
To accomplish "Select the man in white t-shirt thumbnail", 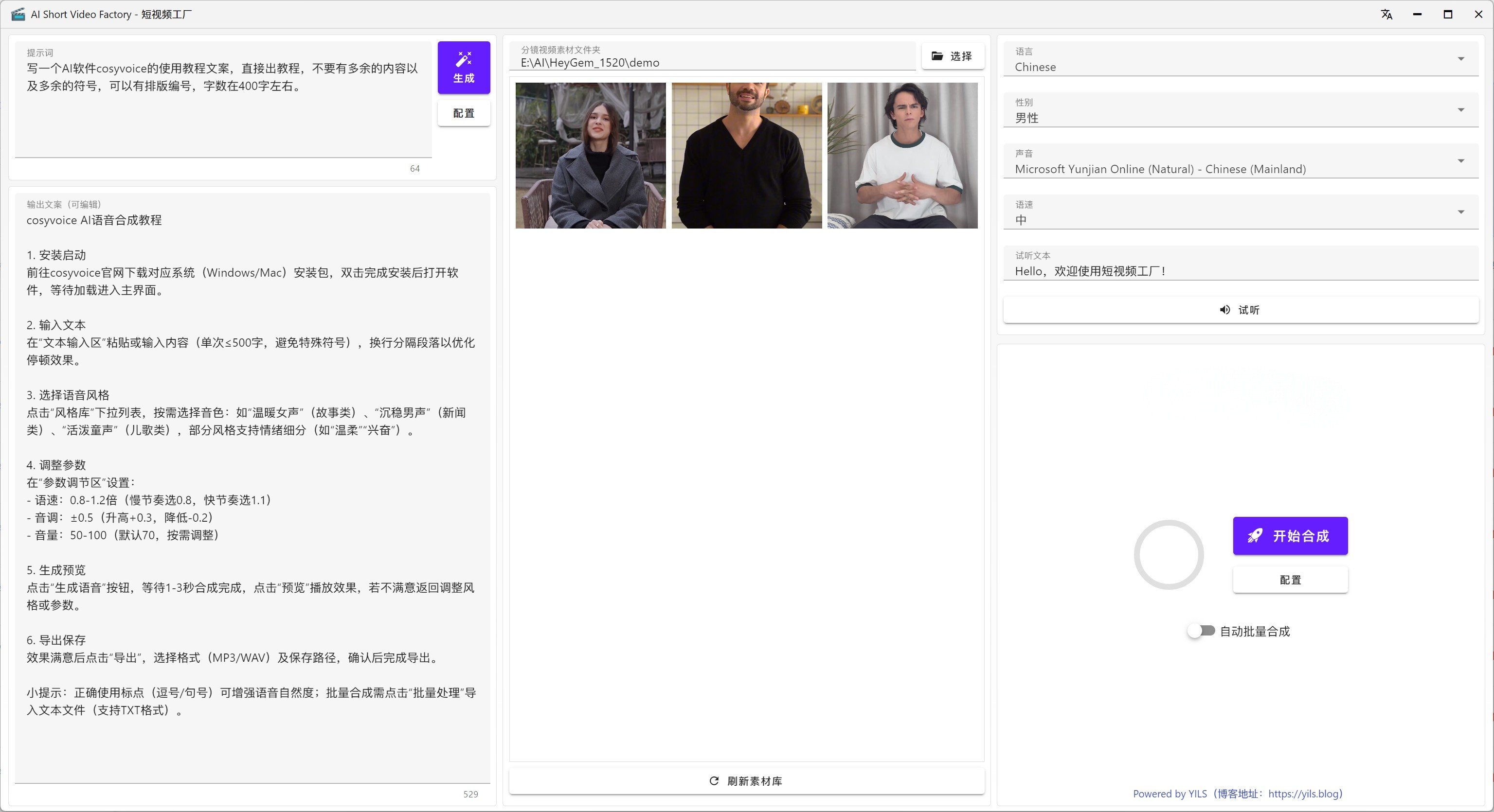I will pos(902,155).
